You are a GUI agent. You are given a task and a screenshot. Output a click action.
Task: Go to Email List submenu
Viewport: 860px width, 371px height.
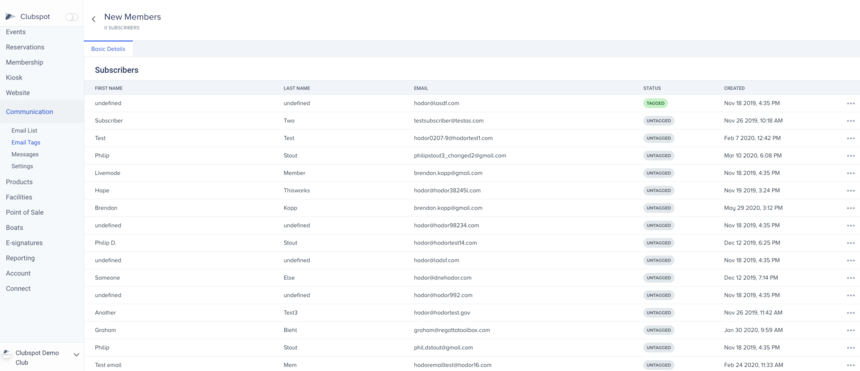pyautogui.click(x=25, y=131)
